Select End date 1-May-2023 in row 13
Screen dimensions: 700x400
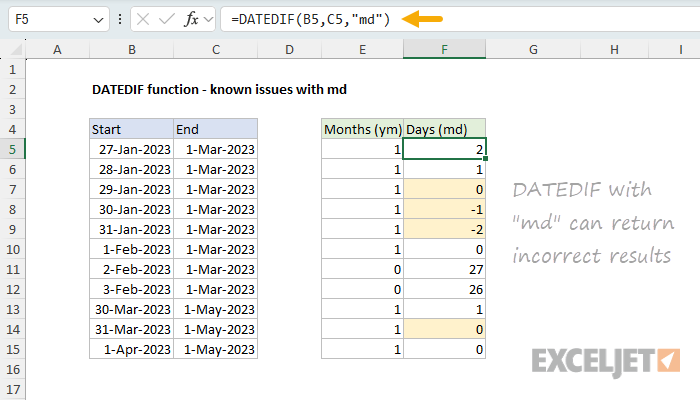point(216,309)
